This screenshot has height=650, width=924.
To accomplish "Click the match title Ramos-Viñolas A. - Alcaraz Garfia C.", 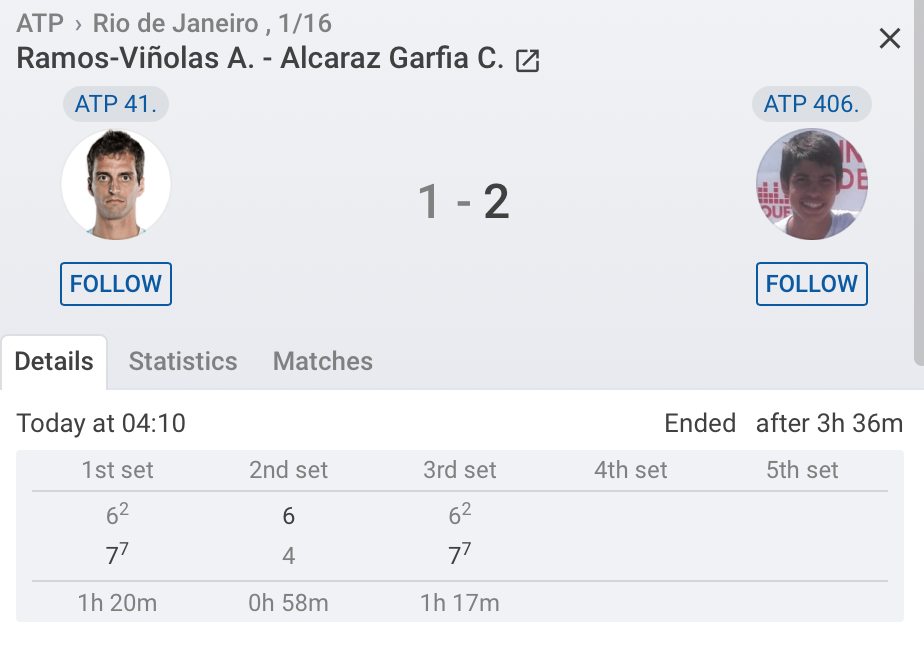I will click(x=260, y=58).
